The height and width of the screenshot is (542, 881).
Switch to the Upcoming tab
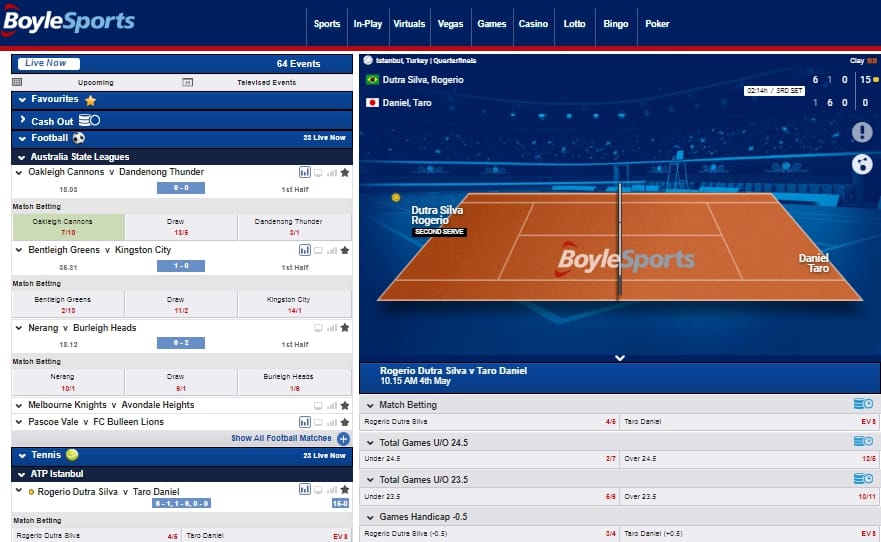[95, 82]
